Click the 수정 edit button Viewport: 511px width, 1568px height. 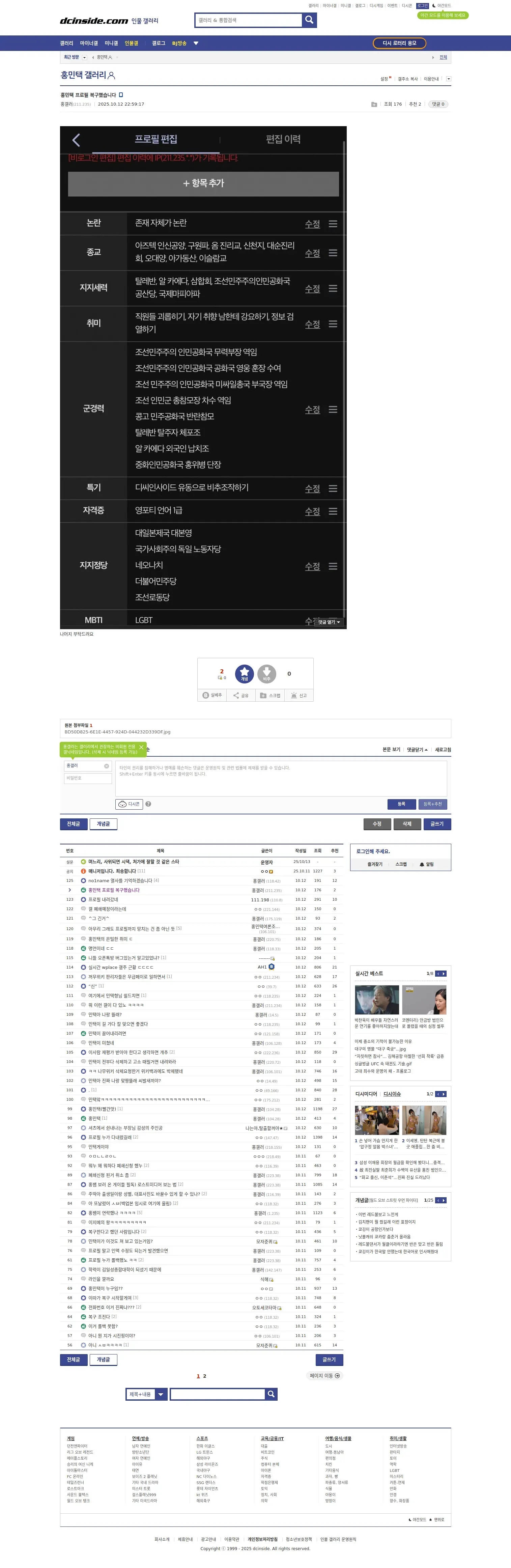click(x=377, y=823)
